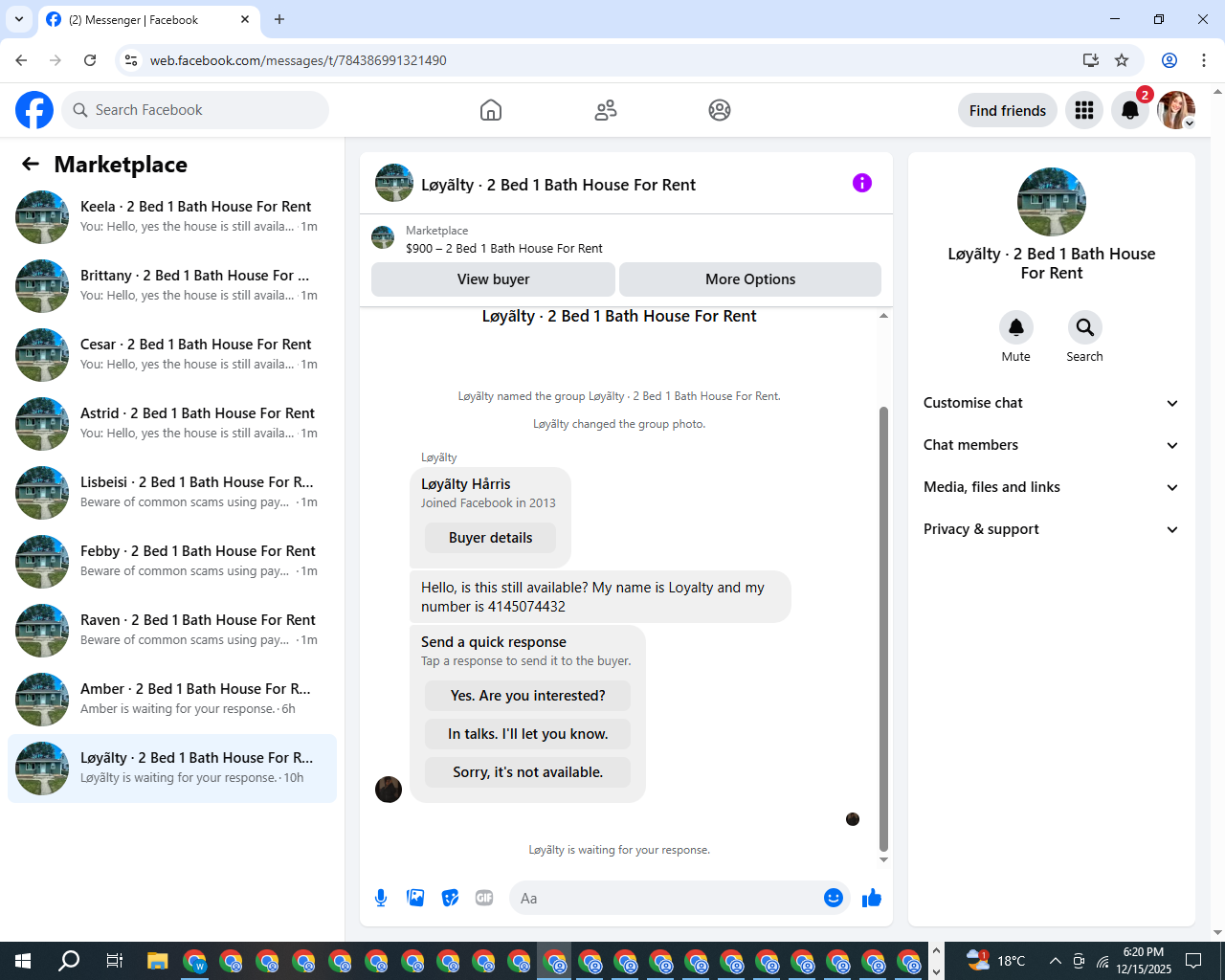Search in conversation magnifier icon
The height and width of the screenshot is (980, 1225).
coord(1085,327)
